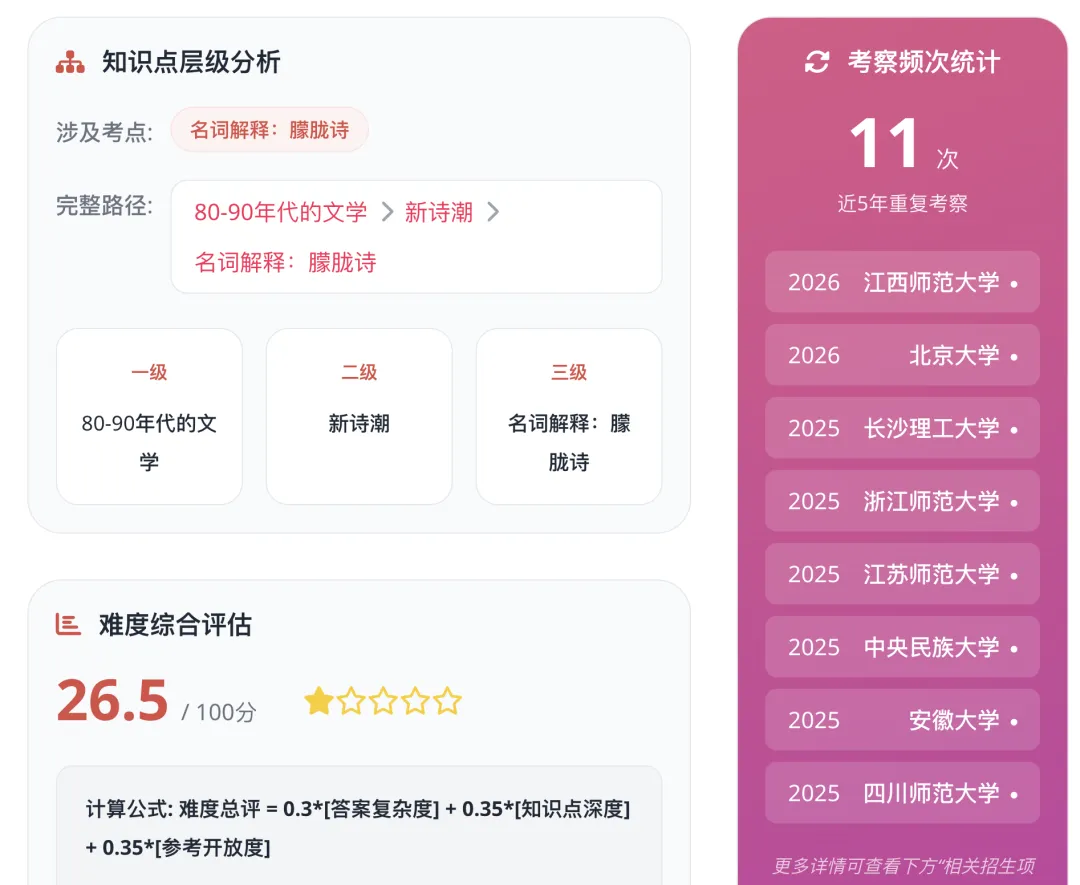The width and height of the screenshot is (1080, 885).
Task: Click the chart icon beside 难度综合评估
Action: click(x=68, y=625)
